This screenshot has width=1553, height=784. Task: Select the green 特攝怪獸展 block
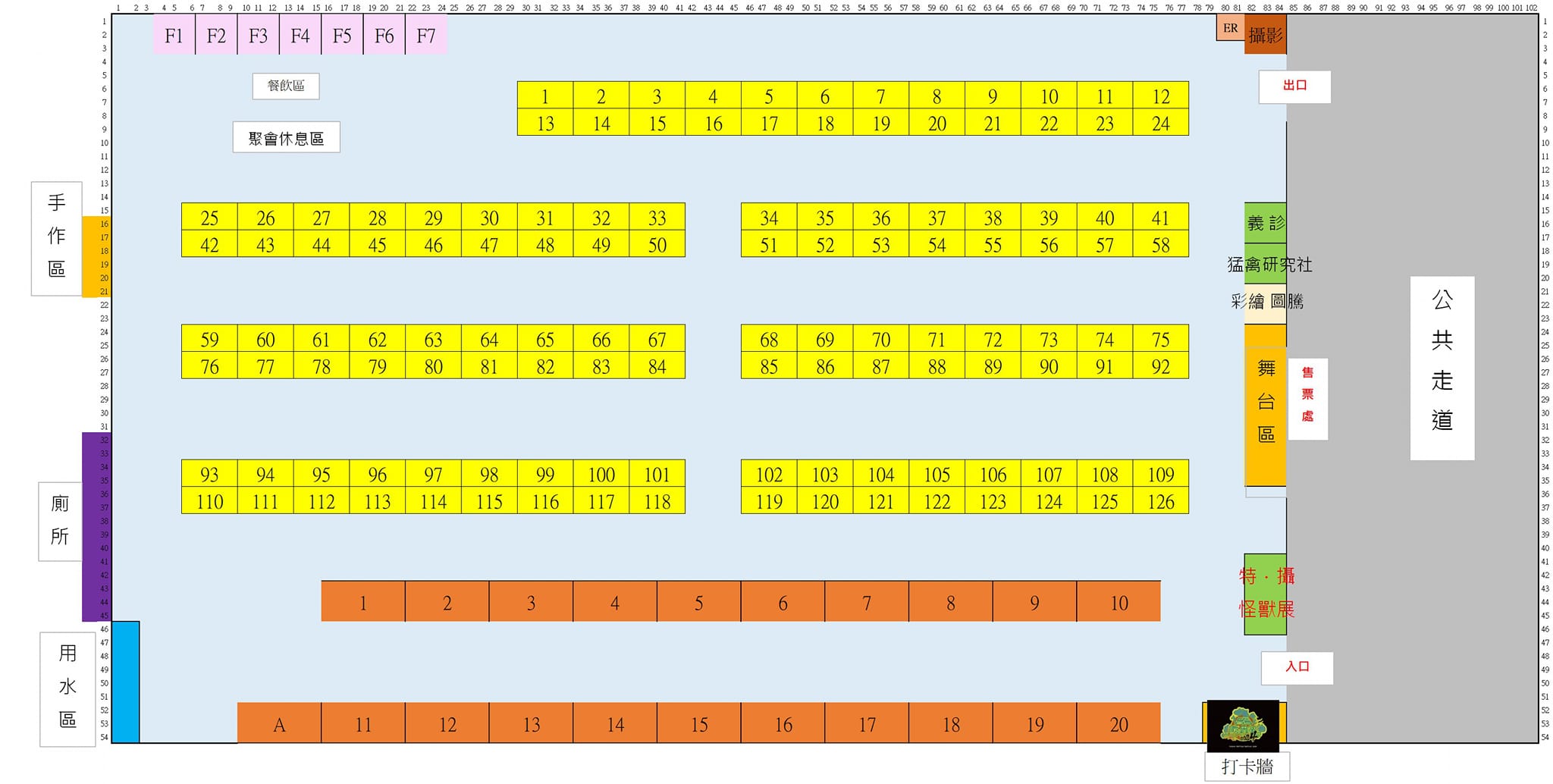click(1265, 593)
